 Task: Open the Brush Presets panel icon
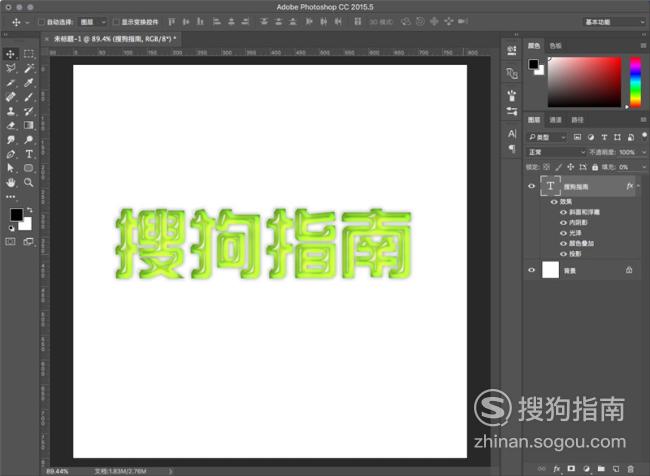pyautogui.click(x=512, y=96)
